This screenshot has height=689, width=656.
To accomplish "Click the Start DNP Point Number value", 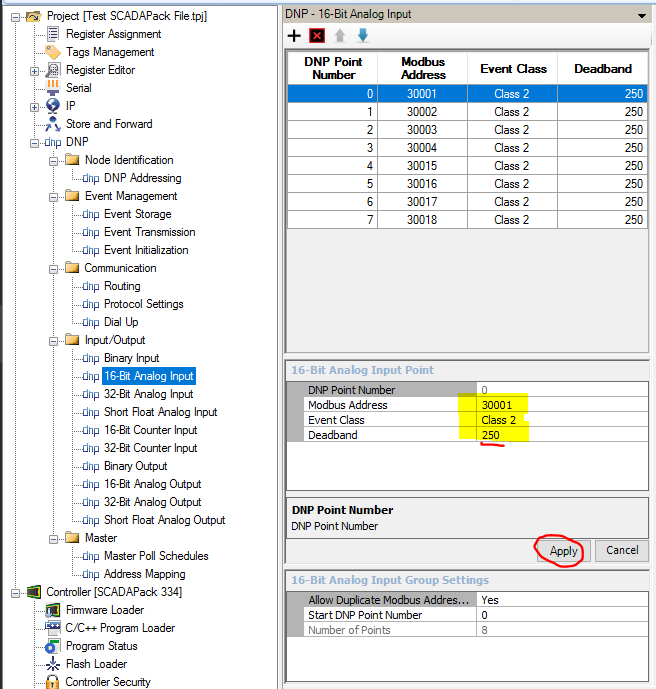I will [562, 615].
